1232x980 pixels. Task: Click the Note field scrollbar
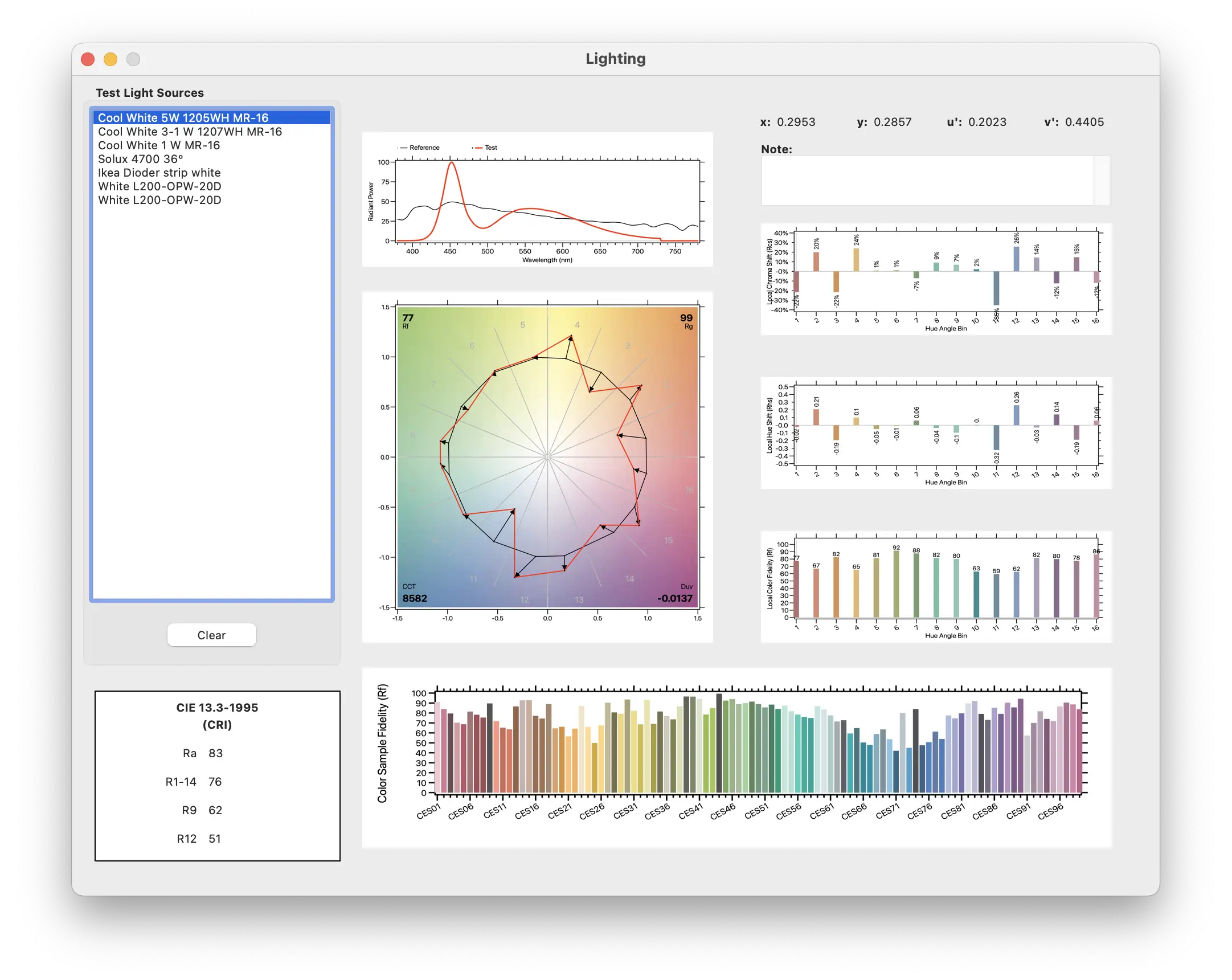(x=1102, y=181)
